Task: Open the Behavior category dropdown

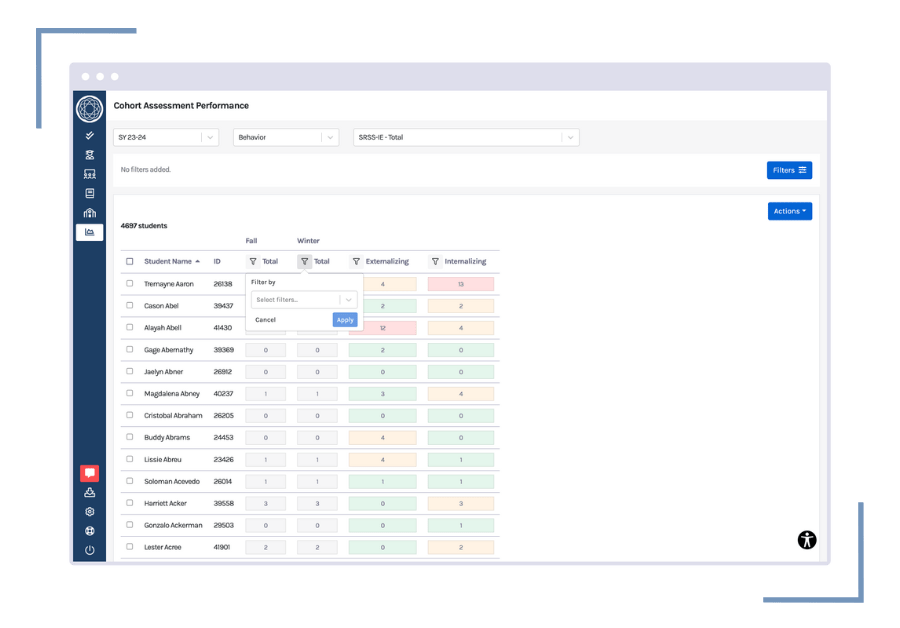Action: click(x=286, y=137)
